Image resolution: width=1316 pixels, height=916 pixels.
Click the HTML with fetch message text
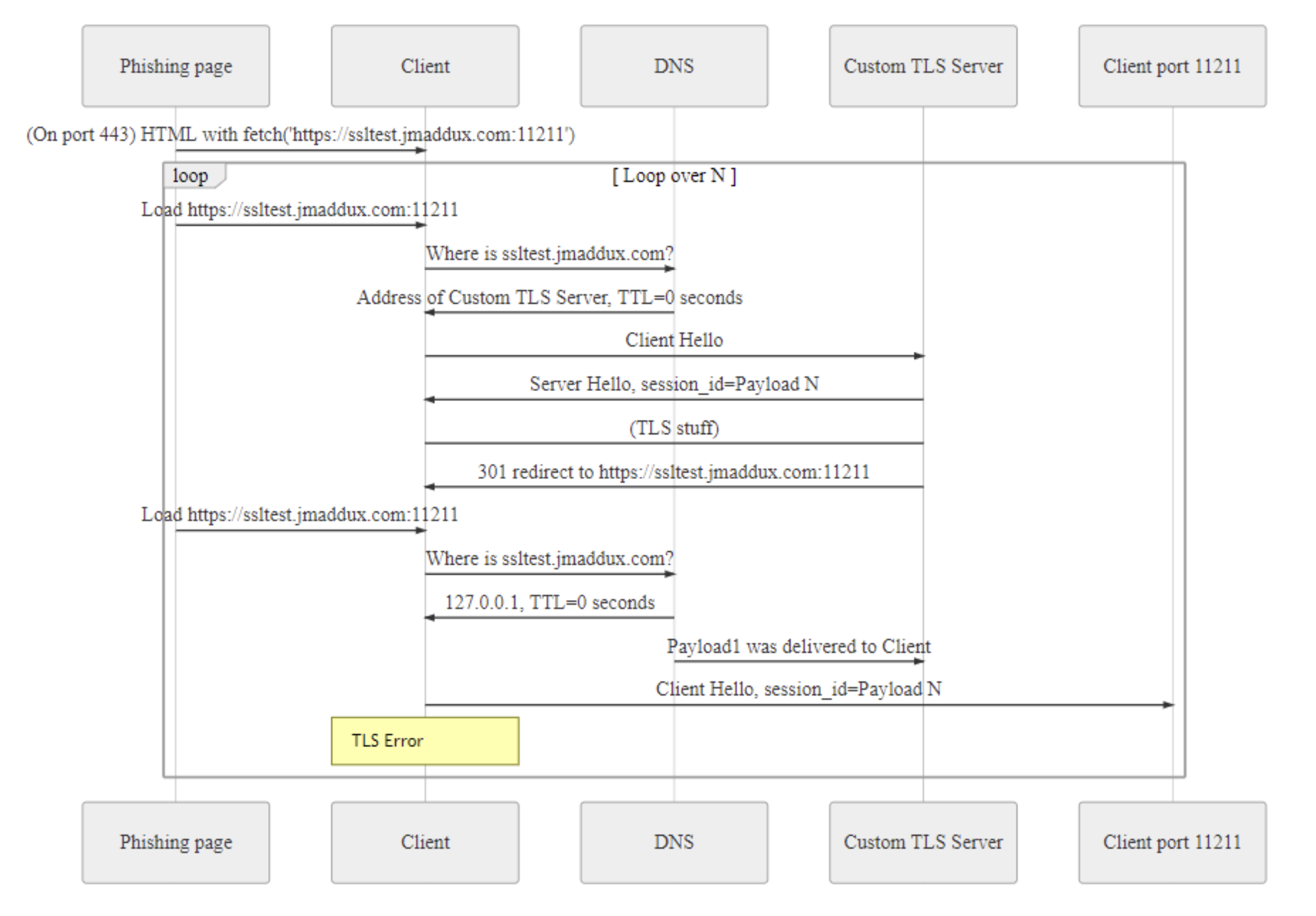(300, 135)
